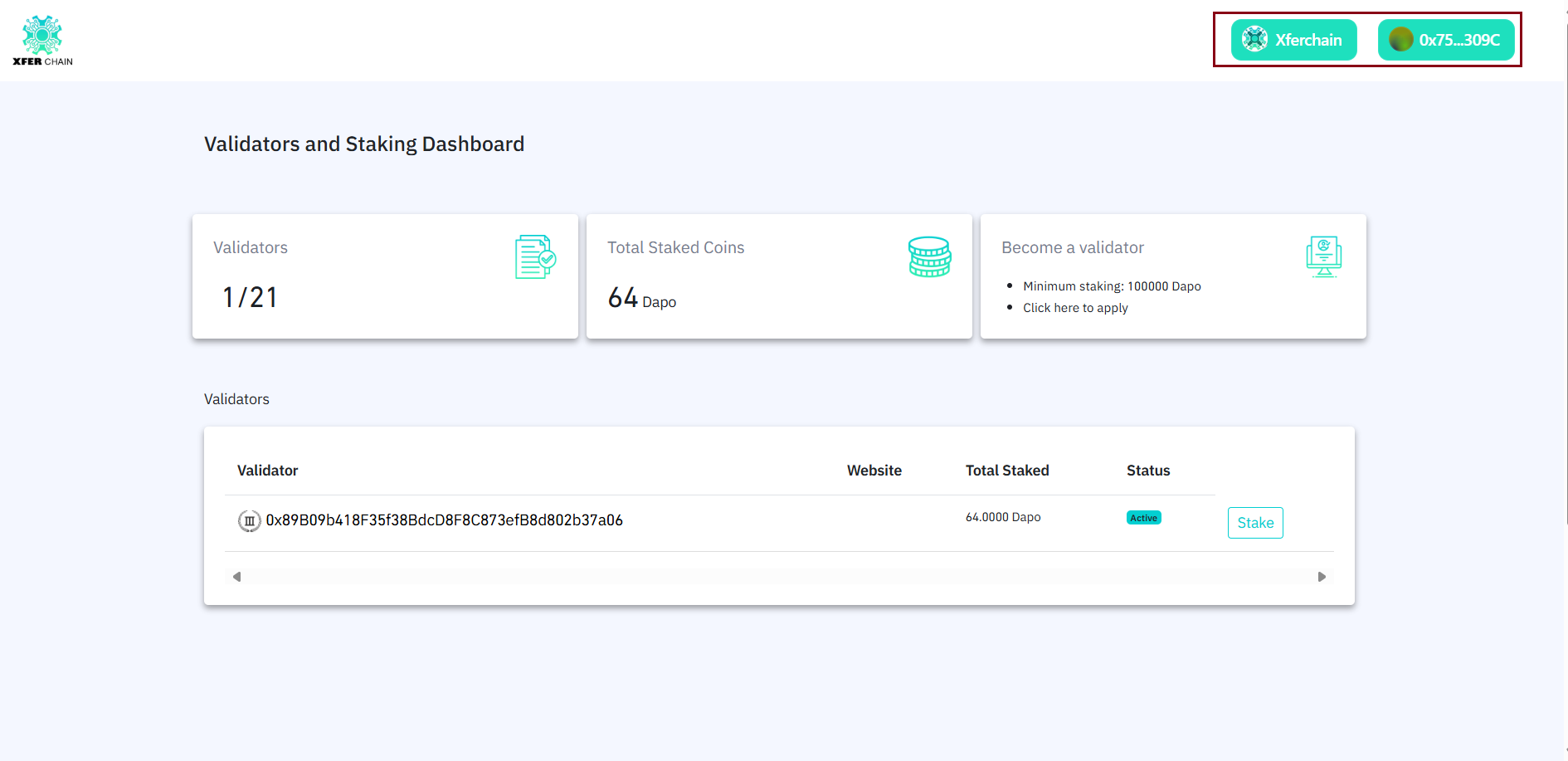Click the left scroll arrow under validators

pos(236,576)
